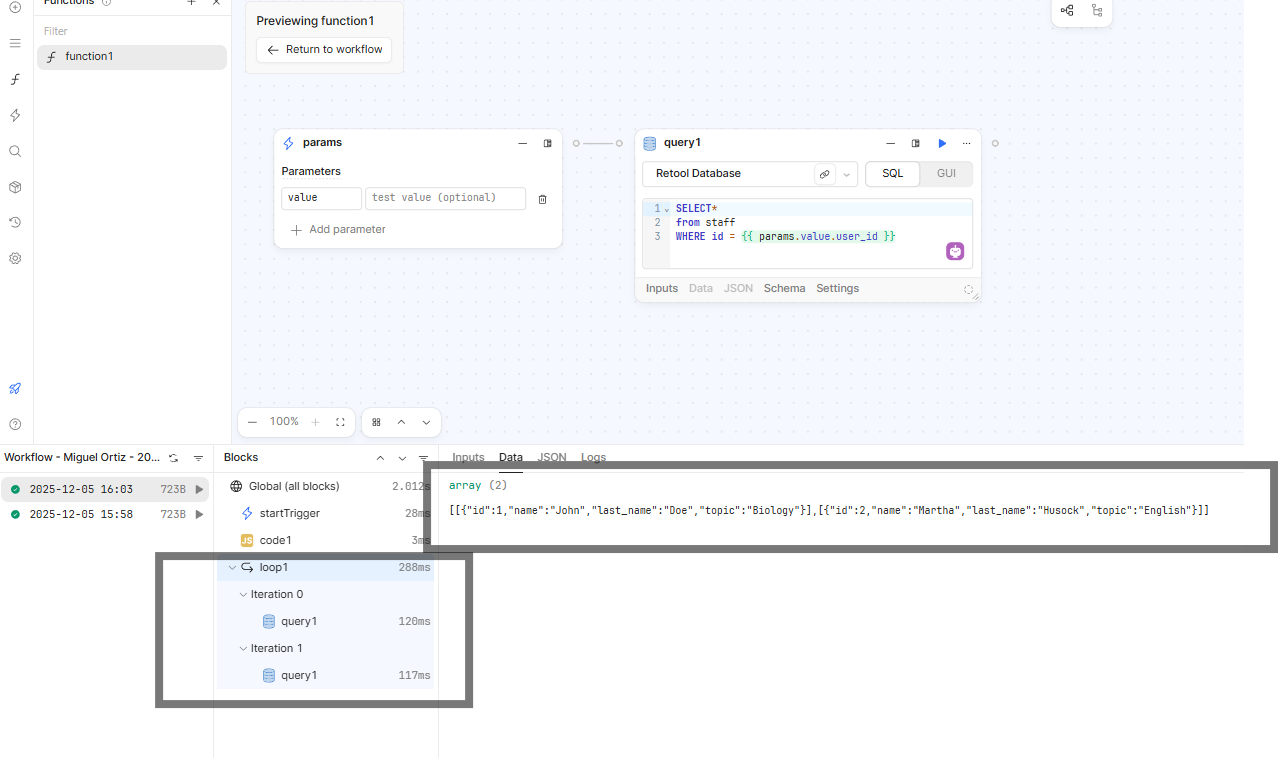1278x758 pixels.
Task: Switch to Schema tab in query1
Action: [784, 288]
